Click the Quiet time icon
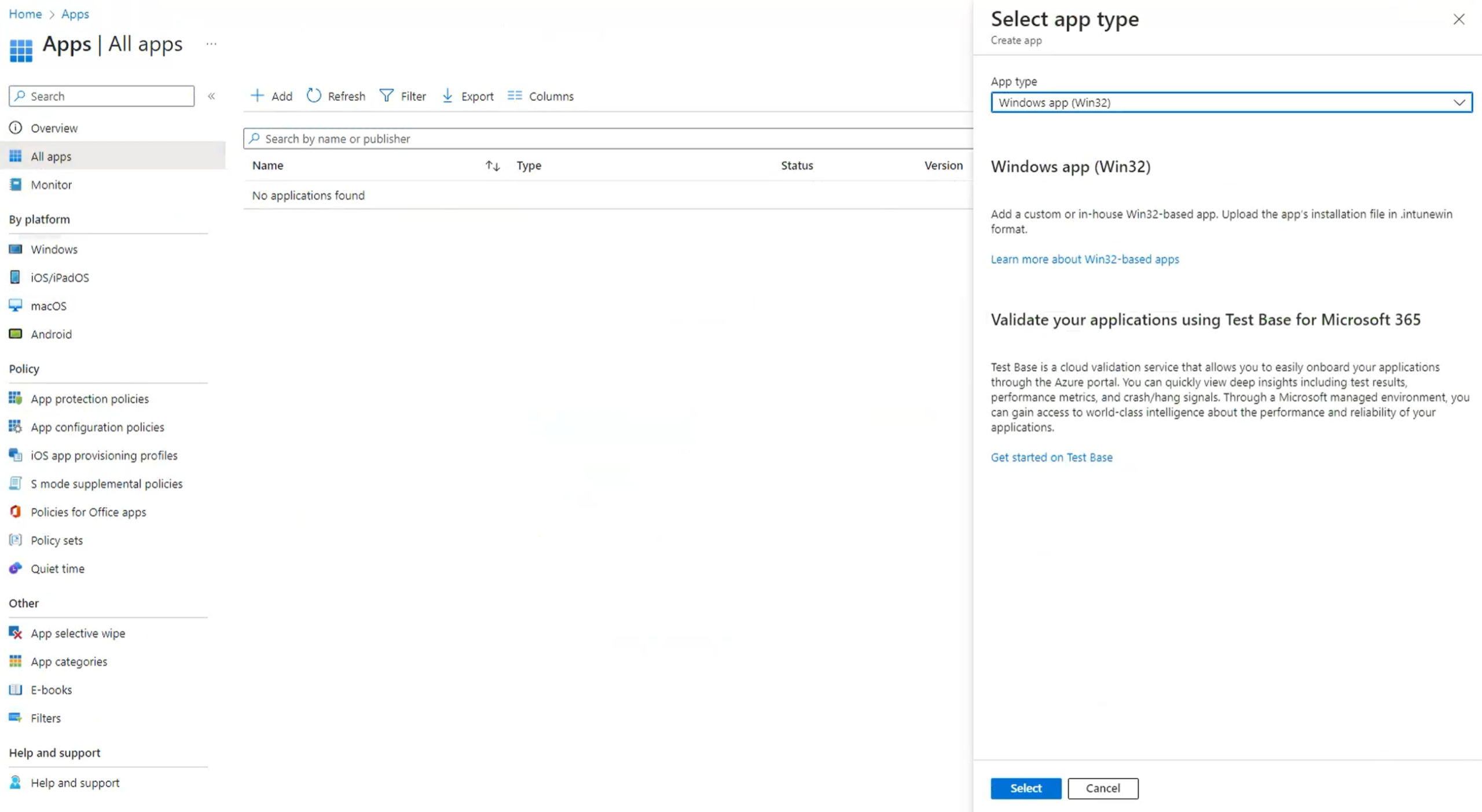1482x812 pixels. pos(16,568)
